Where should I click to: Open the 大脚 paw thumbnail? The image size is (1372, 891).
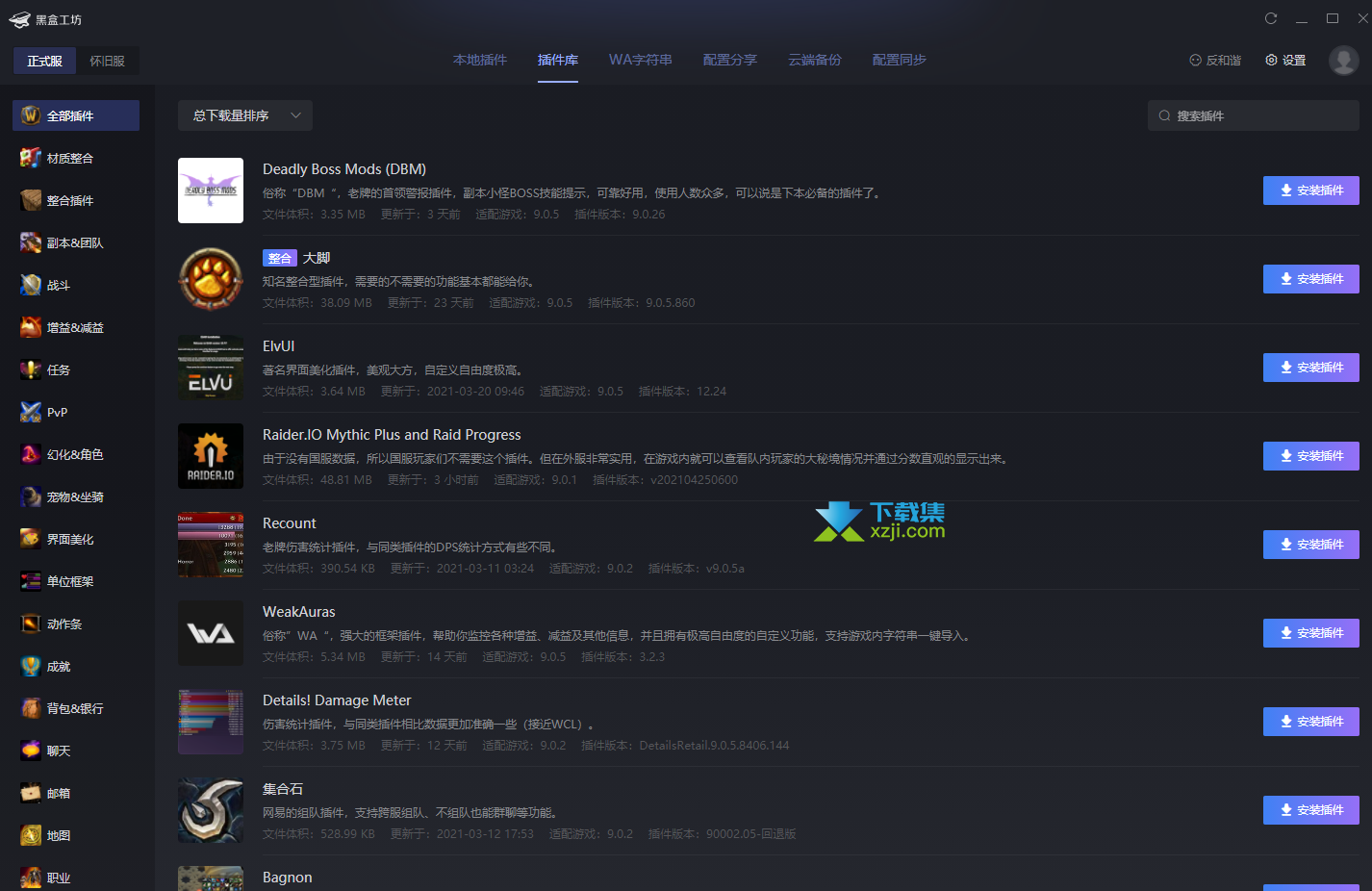[211, 279]
